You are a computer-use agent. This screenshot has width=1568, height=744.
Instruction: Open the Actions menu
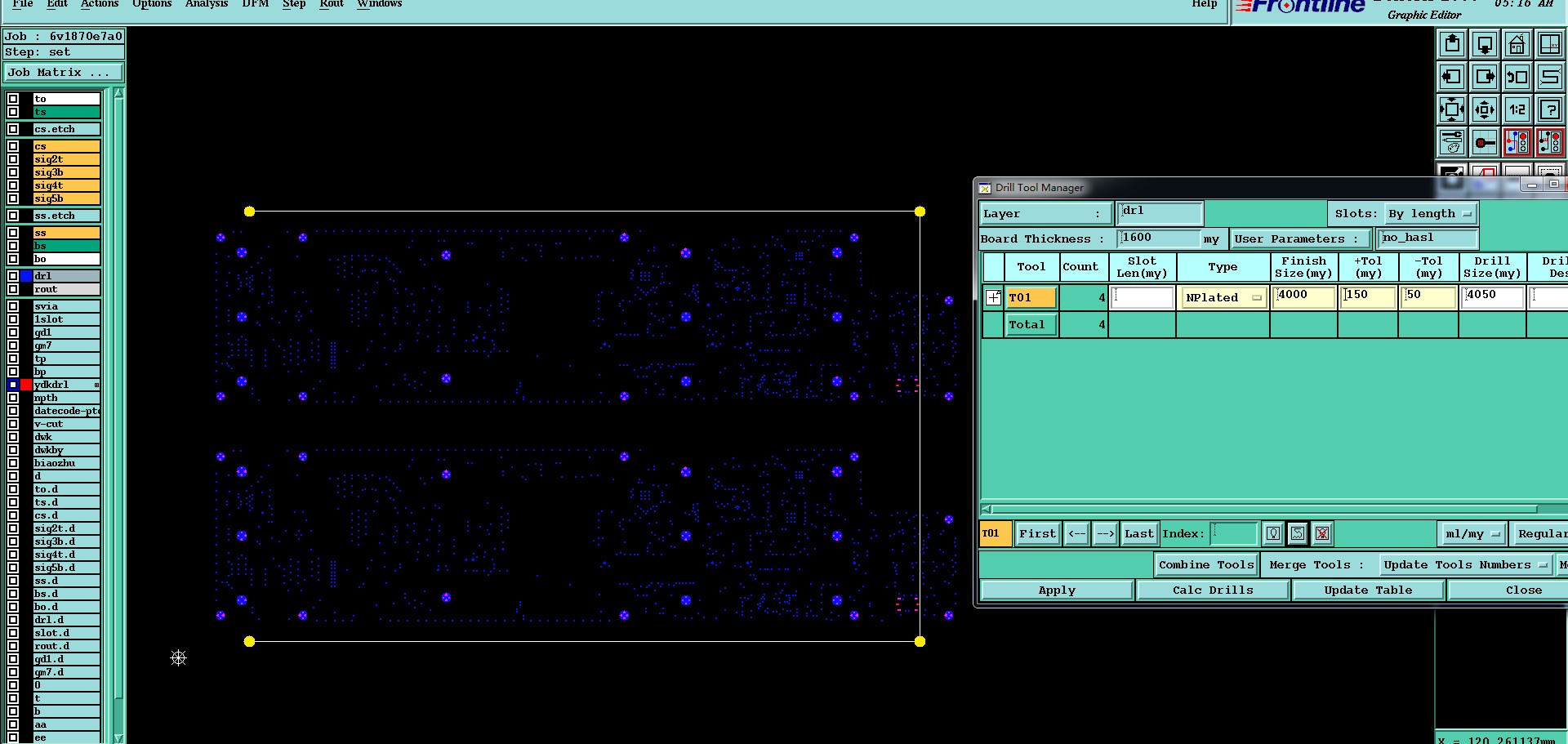pos(100,4)
